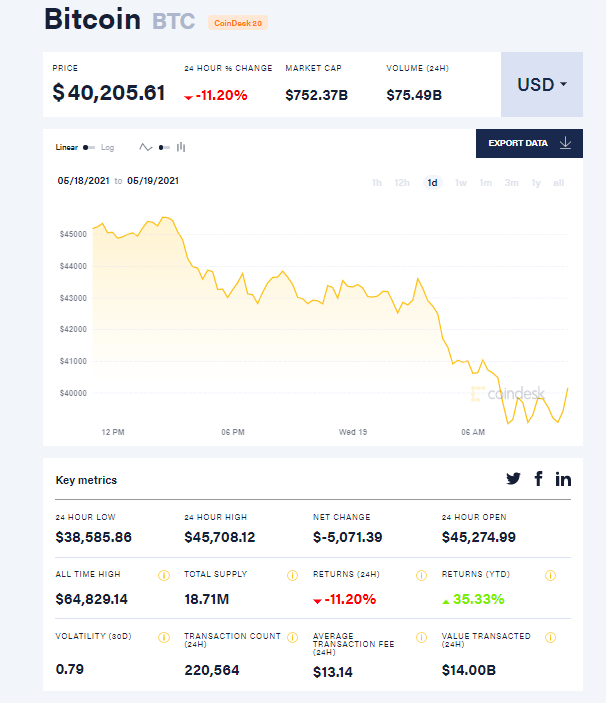Toggle the Linear/Log scale switch
This screenshot has width=606, height=703.
[x=89, y=147]
